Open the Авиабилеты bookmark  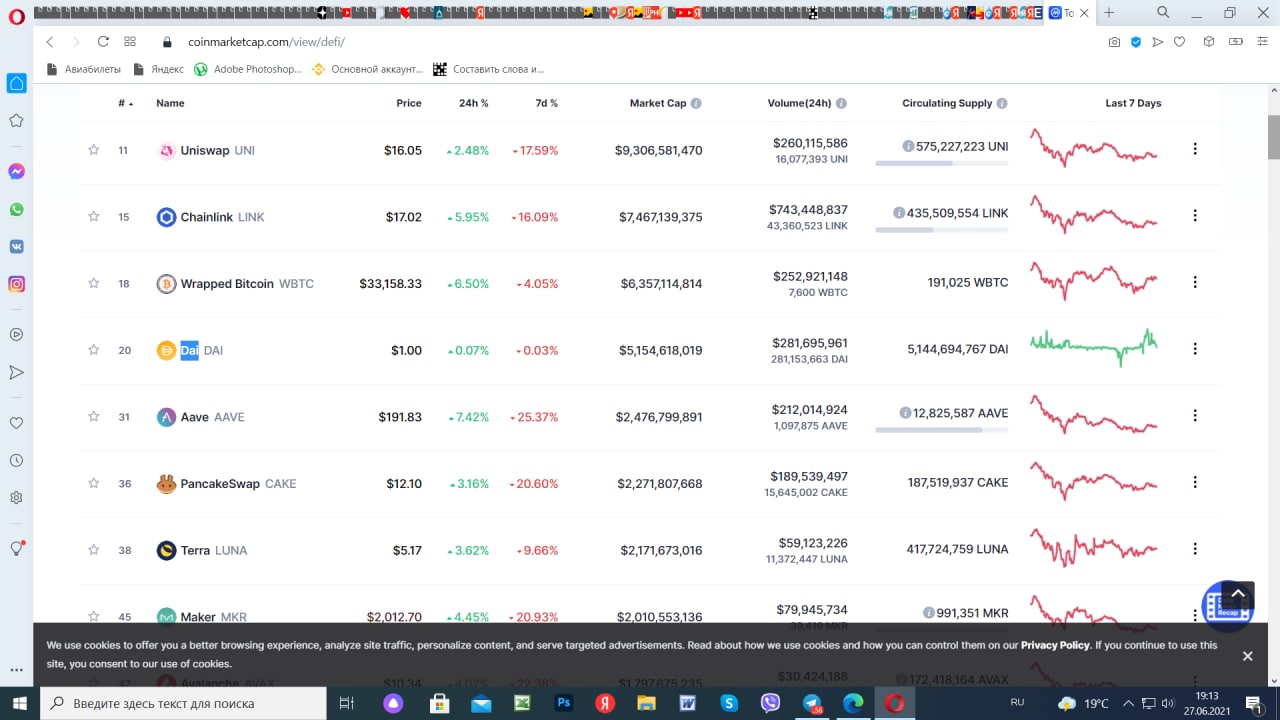click(x=84, y=69)
